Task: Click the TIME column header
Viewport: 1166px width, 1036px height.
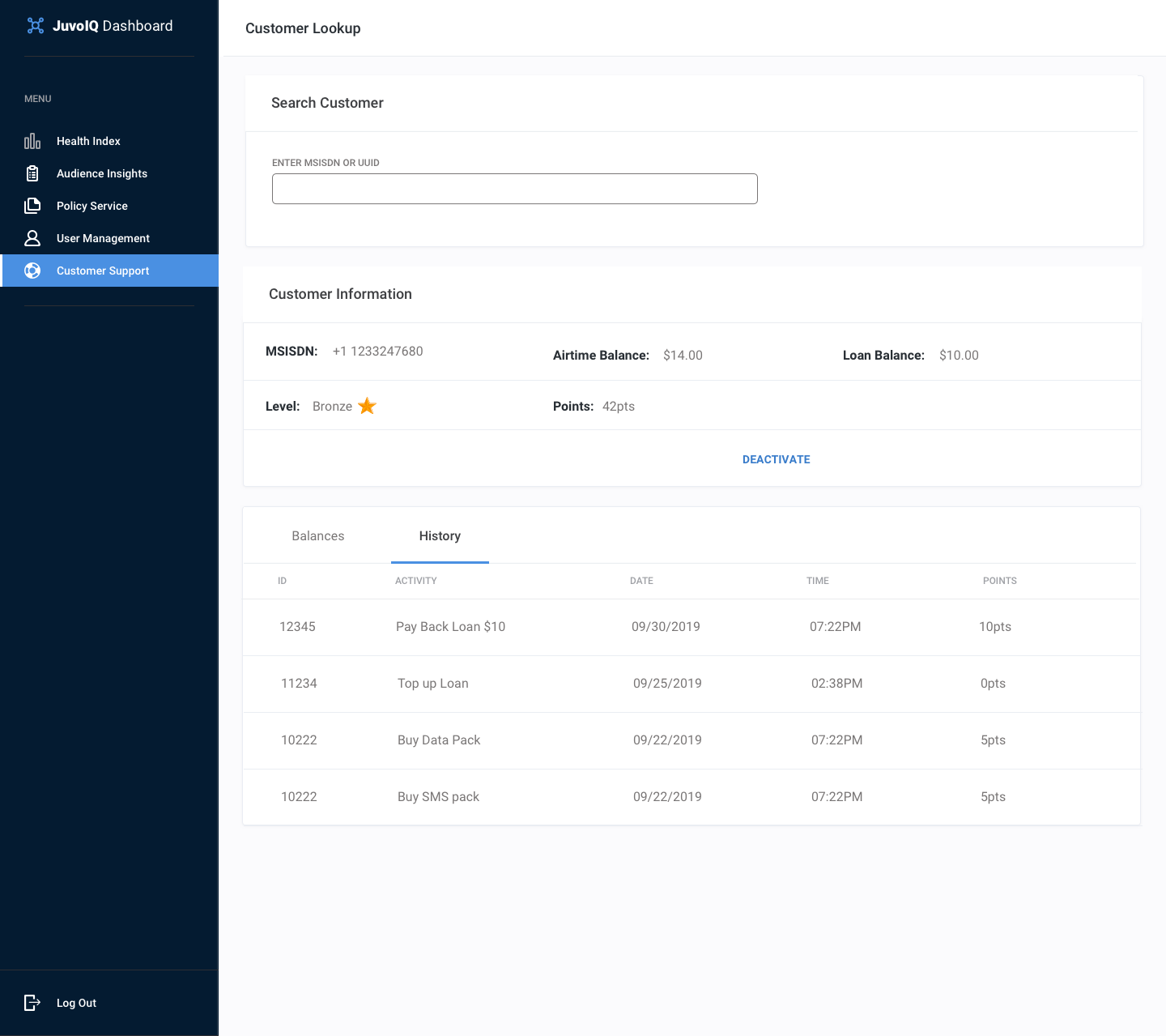Action: 818,581
